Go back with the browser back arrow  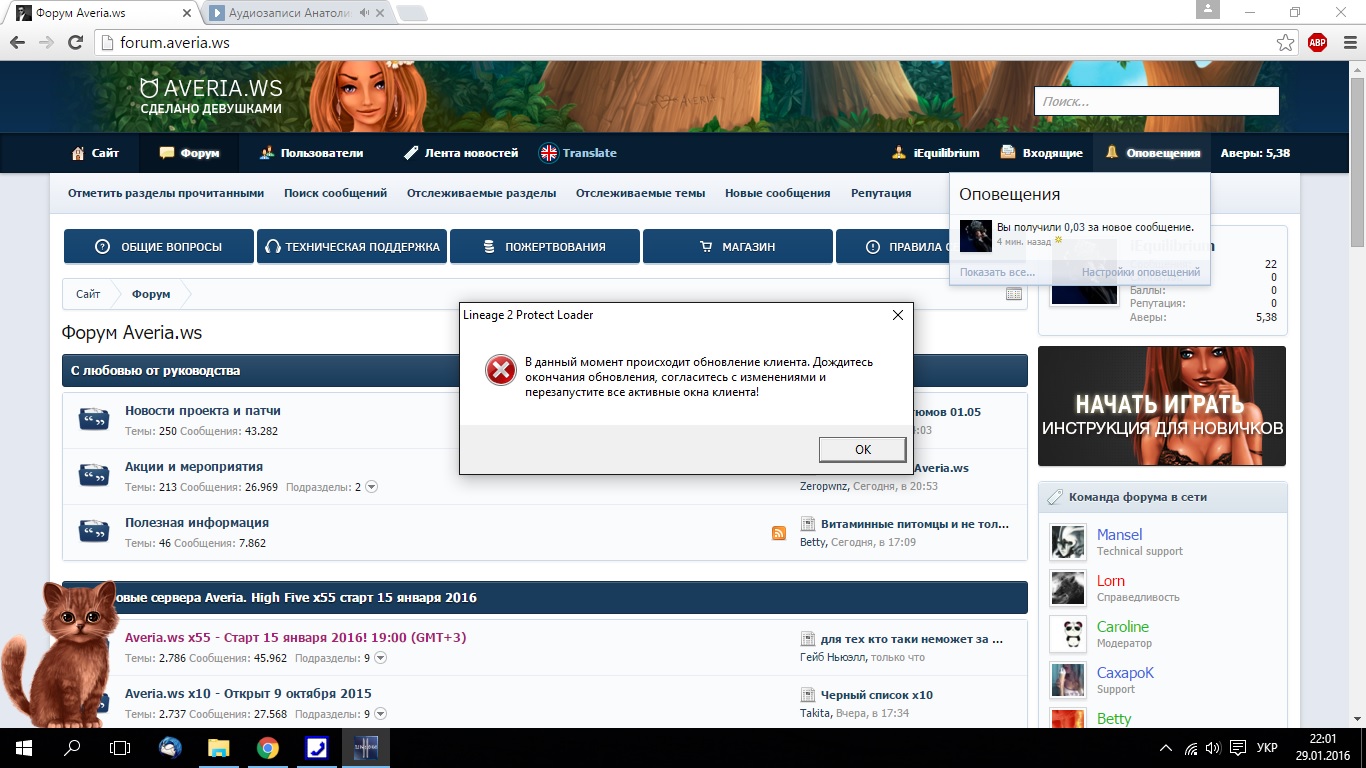17,43
